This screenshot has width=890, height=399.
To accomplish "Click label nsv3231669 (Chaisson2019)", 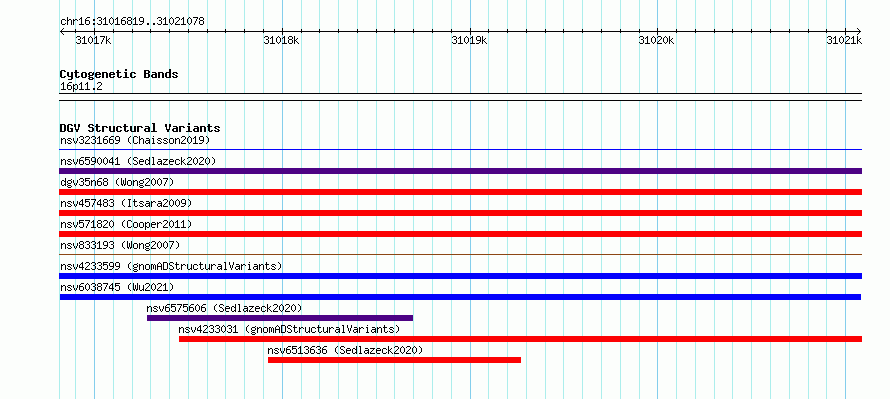I will pos(135,140).
